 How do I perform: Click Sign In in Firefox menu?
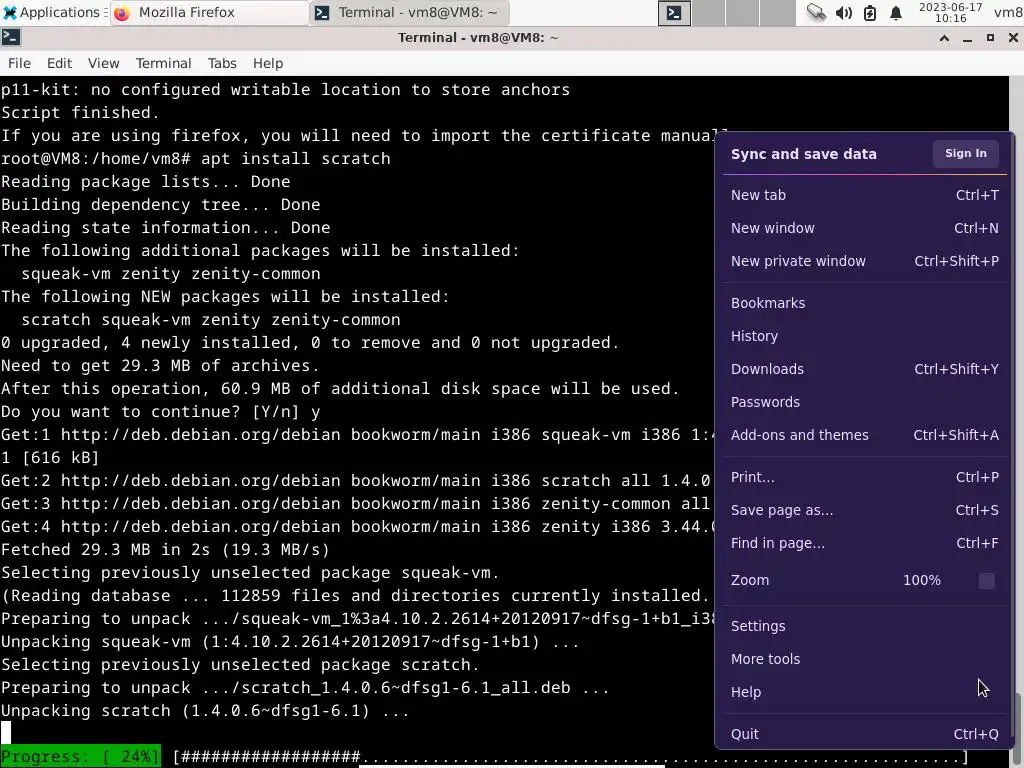click(965, 153)
